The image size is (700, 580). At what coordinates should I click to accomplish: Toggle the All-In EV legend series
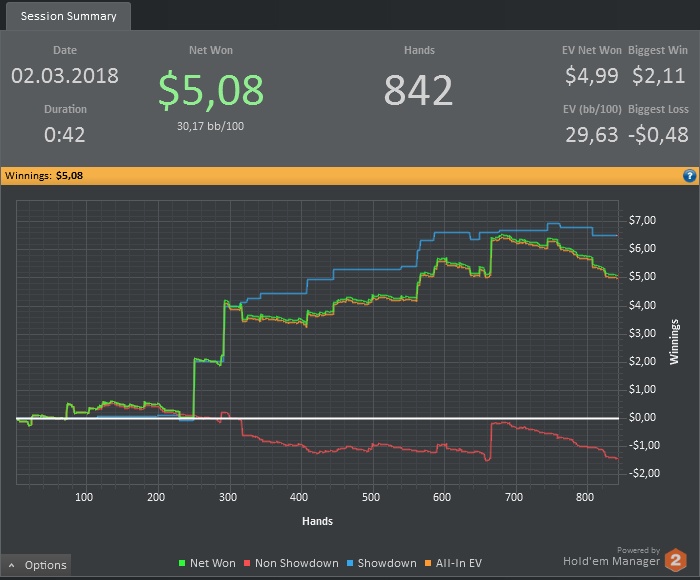coord(453,563)
